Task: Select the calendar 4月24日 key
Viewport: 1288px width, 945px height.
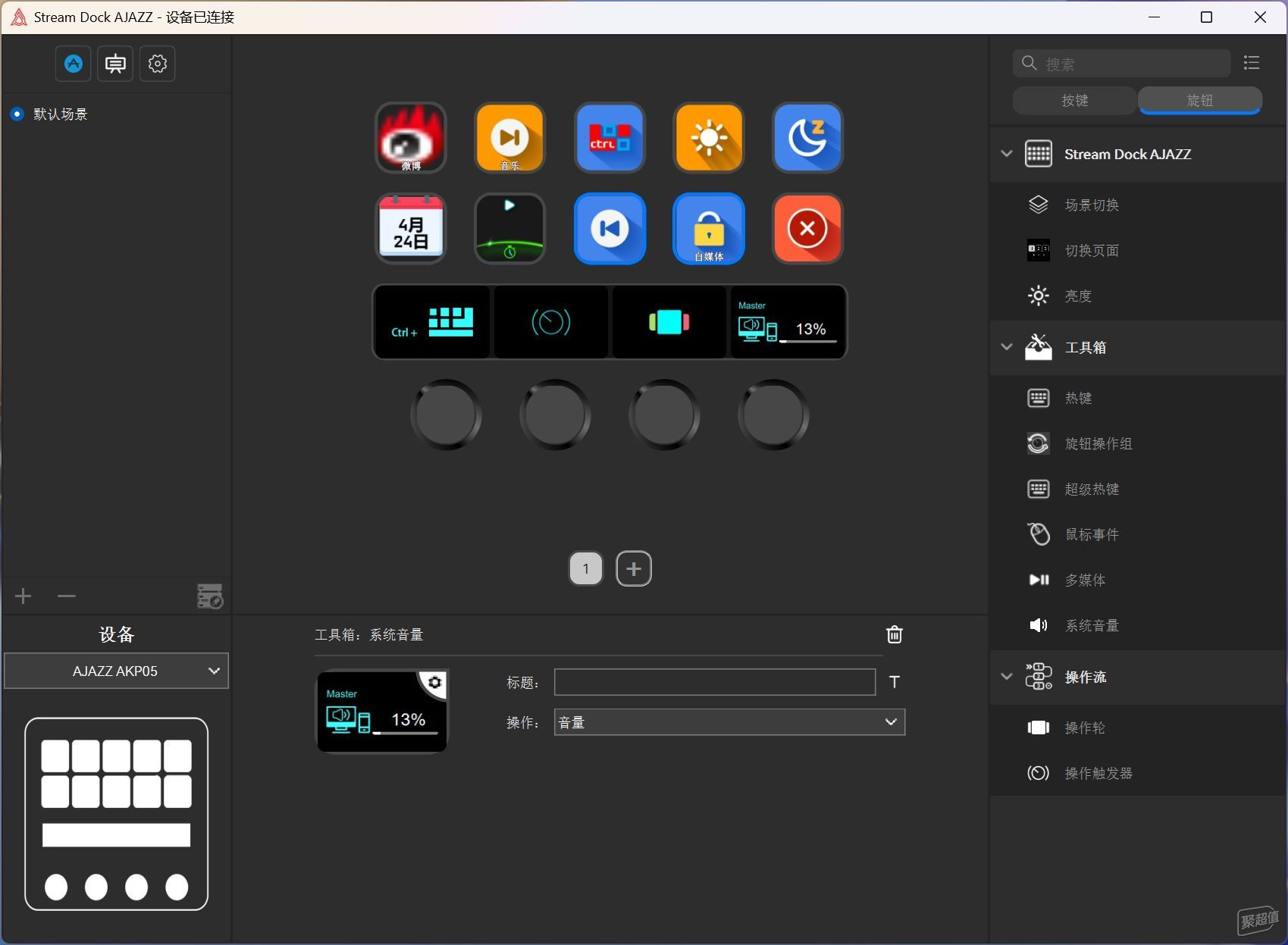Action: tap(411, 229)
